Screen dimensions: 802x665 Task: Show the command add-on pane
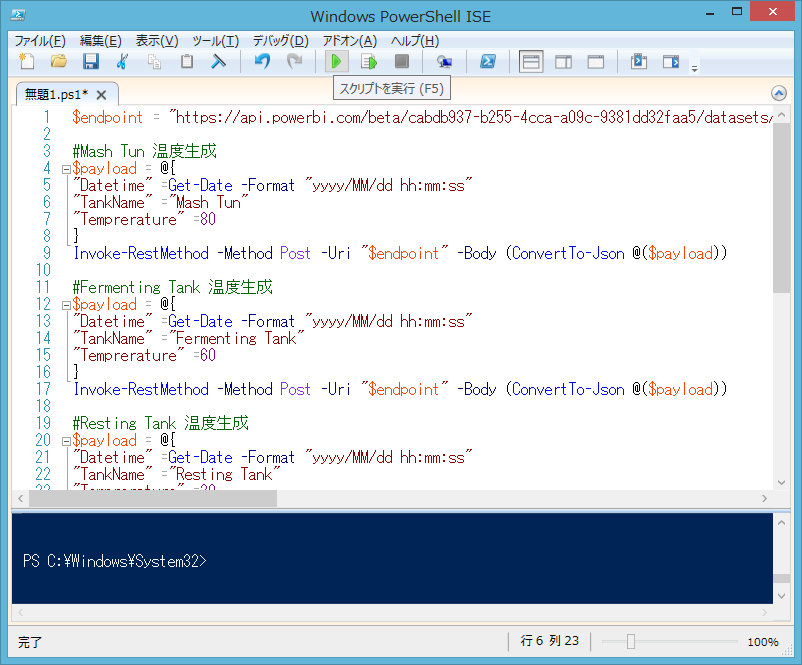click(x=671, y=61)
